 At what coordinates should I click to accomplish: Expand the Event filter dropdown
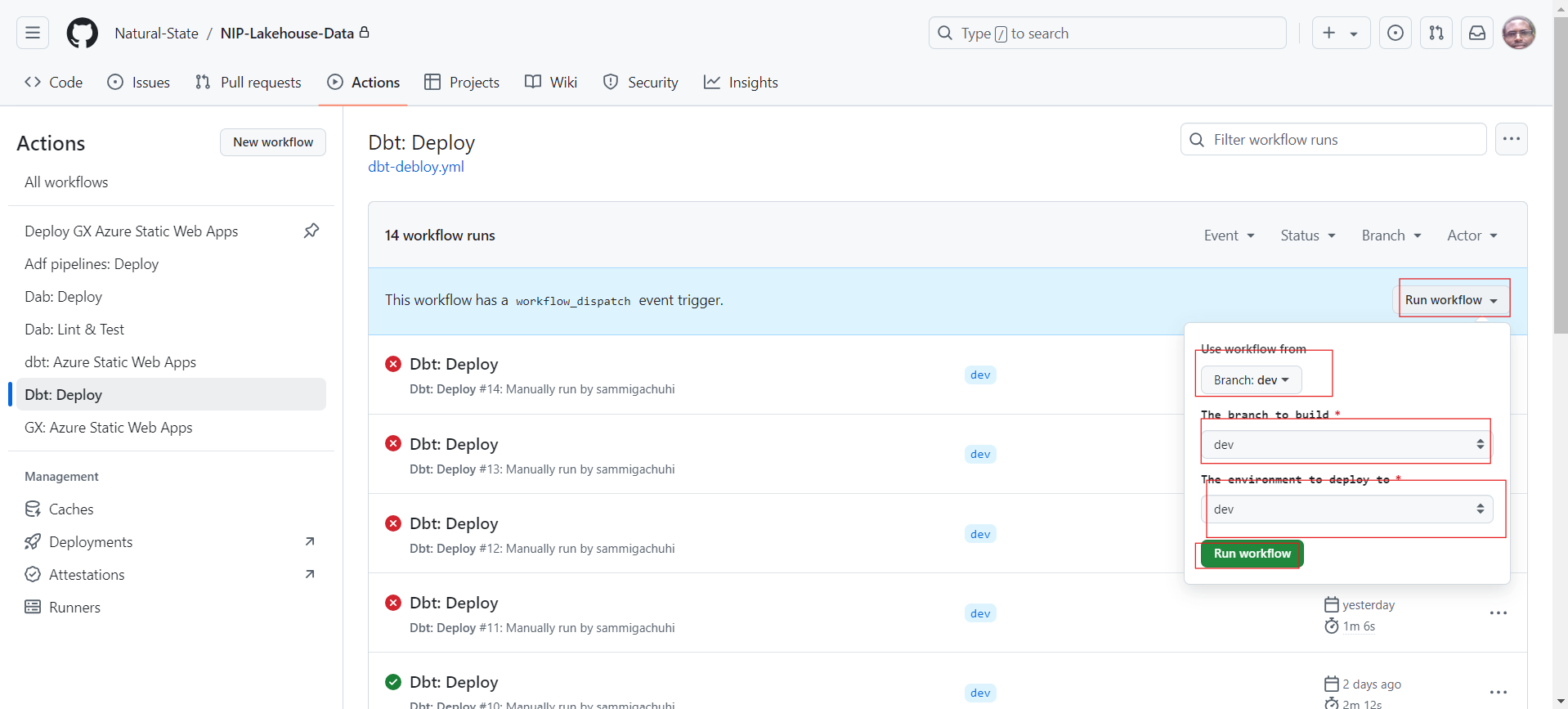click(1229, 236)
